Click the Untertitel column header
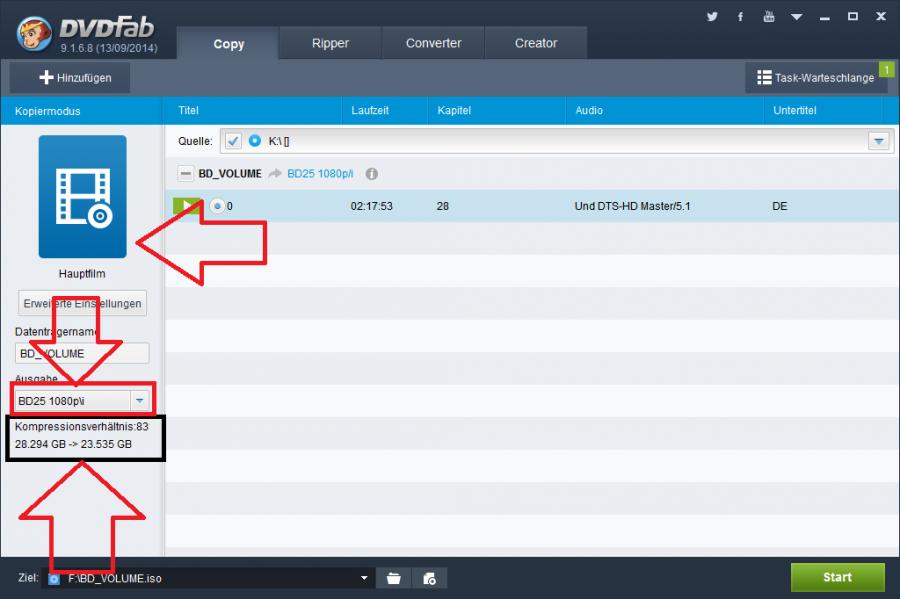This screenshot has width=900, height=599. pos(794,110)
